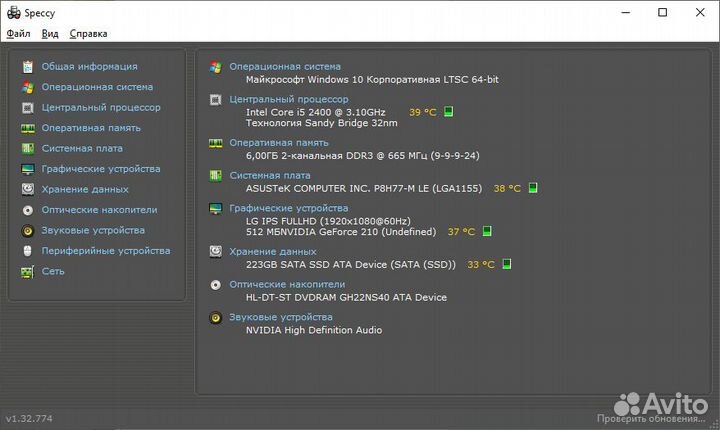This screenshot has width=720, height=430.
Task: Click the Графические устройства heading in summary
Action: (289, 208)
